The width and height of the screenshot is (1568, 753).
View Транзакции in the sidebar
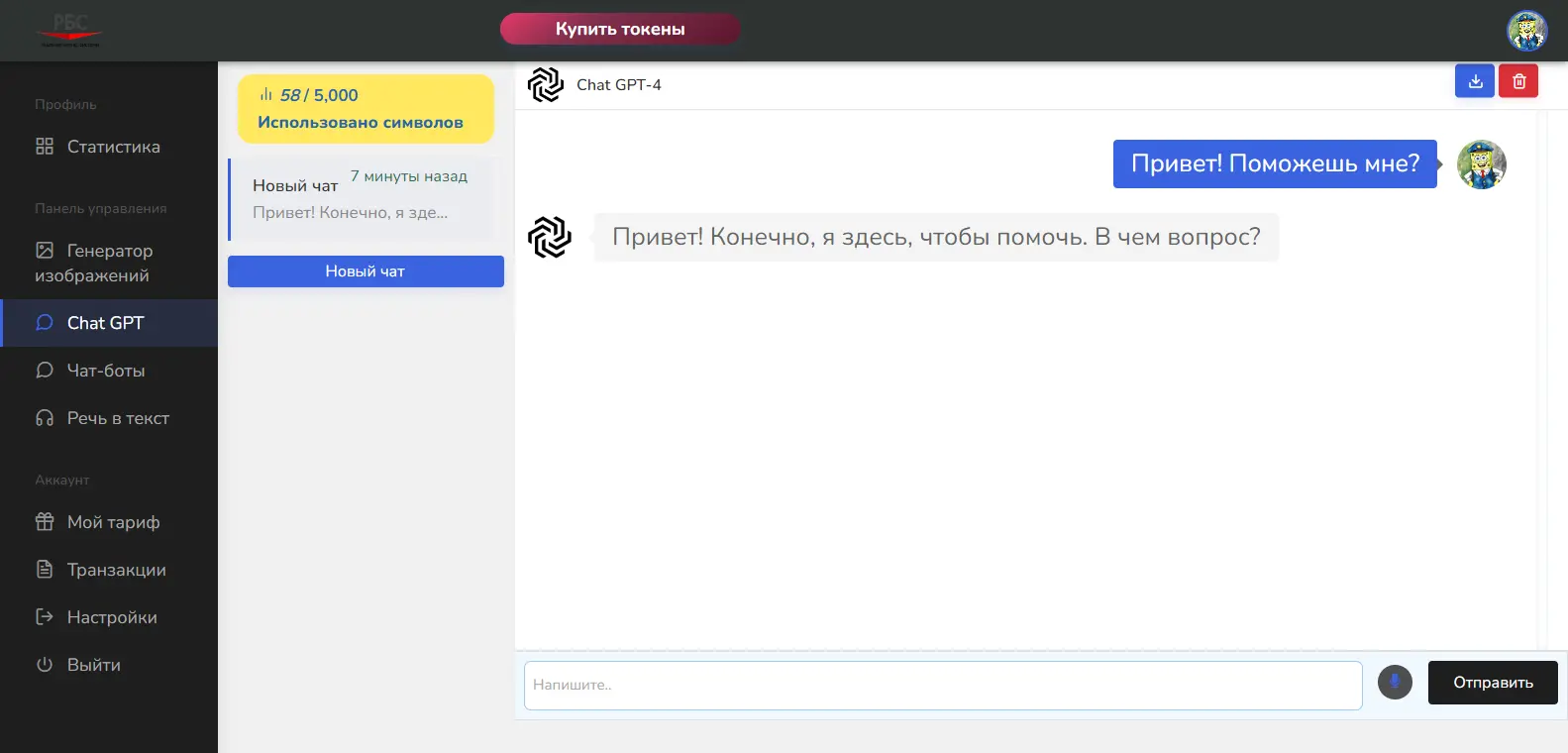coord(109,570)
